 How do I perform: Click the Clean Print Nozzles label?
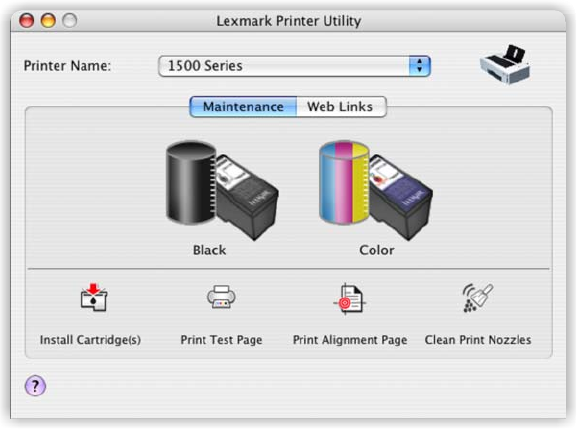pos(478,340)
